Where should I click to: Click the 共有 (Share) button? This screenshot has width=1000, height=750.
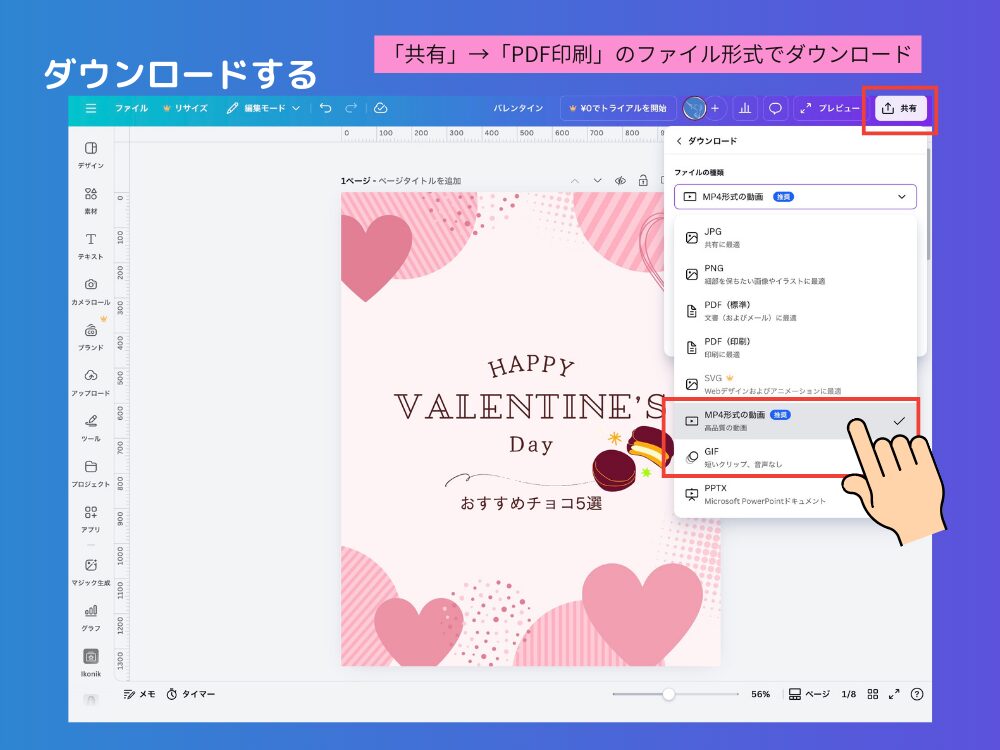(901, 108)
